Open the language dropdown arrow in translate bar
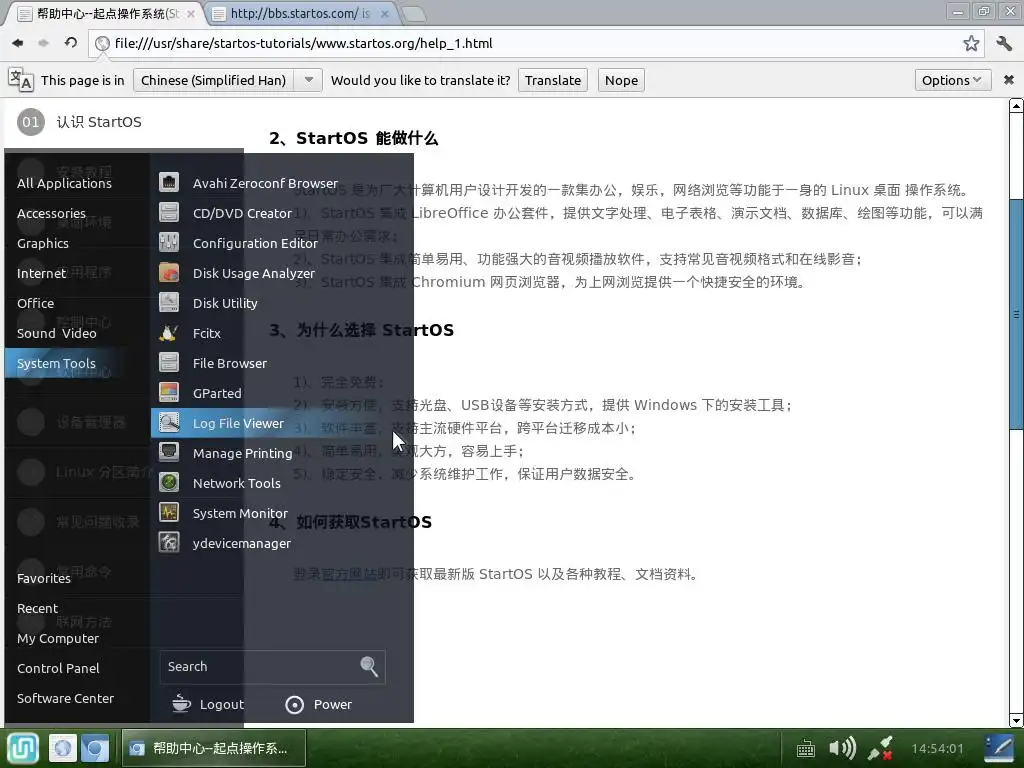This screenshot has width=1024, height=768. (x=309, y=80)
